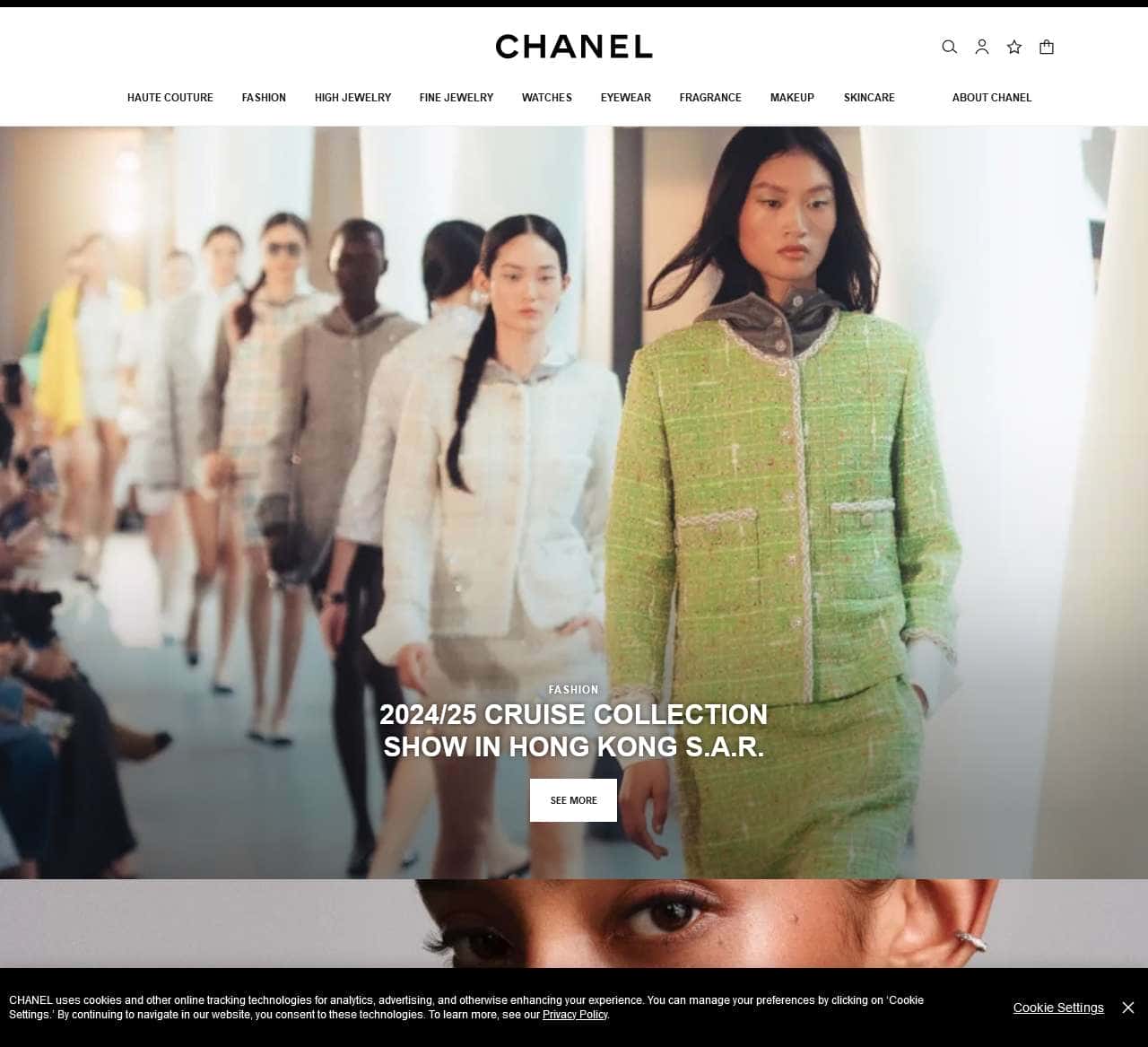The width and height of the screenshot is (1148, 1047).
Task: Open the Fashion navigation menu
Action: coord(264,97)
